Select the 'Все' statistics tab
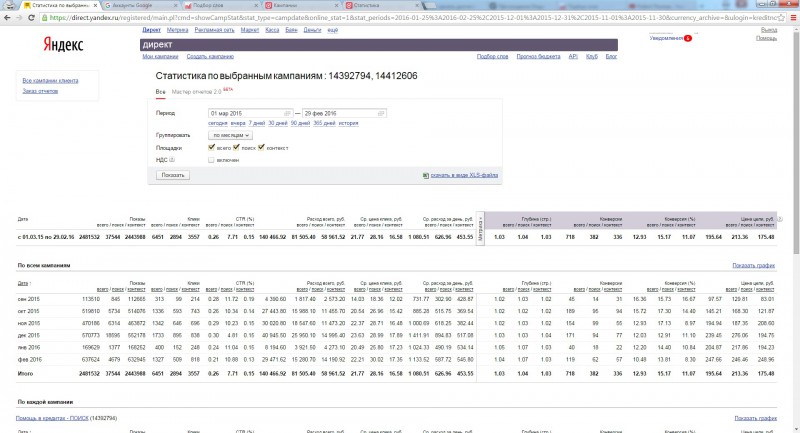The height and width of the screenshot is (433, 800). coord(160,92)
